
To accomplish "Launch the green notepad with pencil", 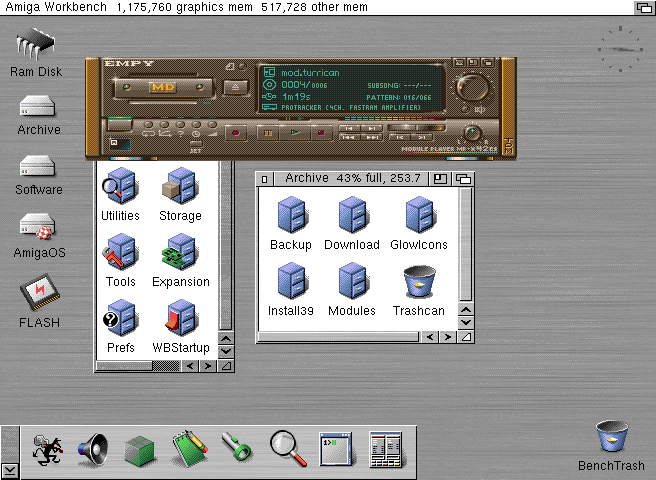I will [x=190, y=448].
